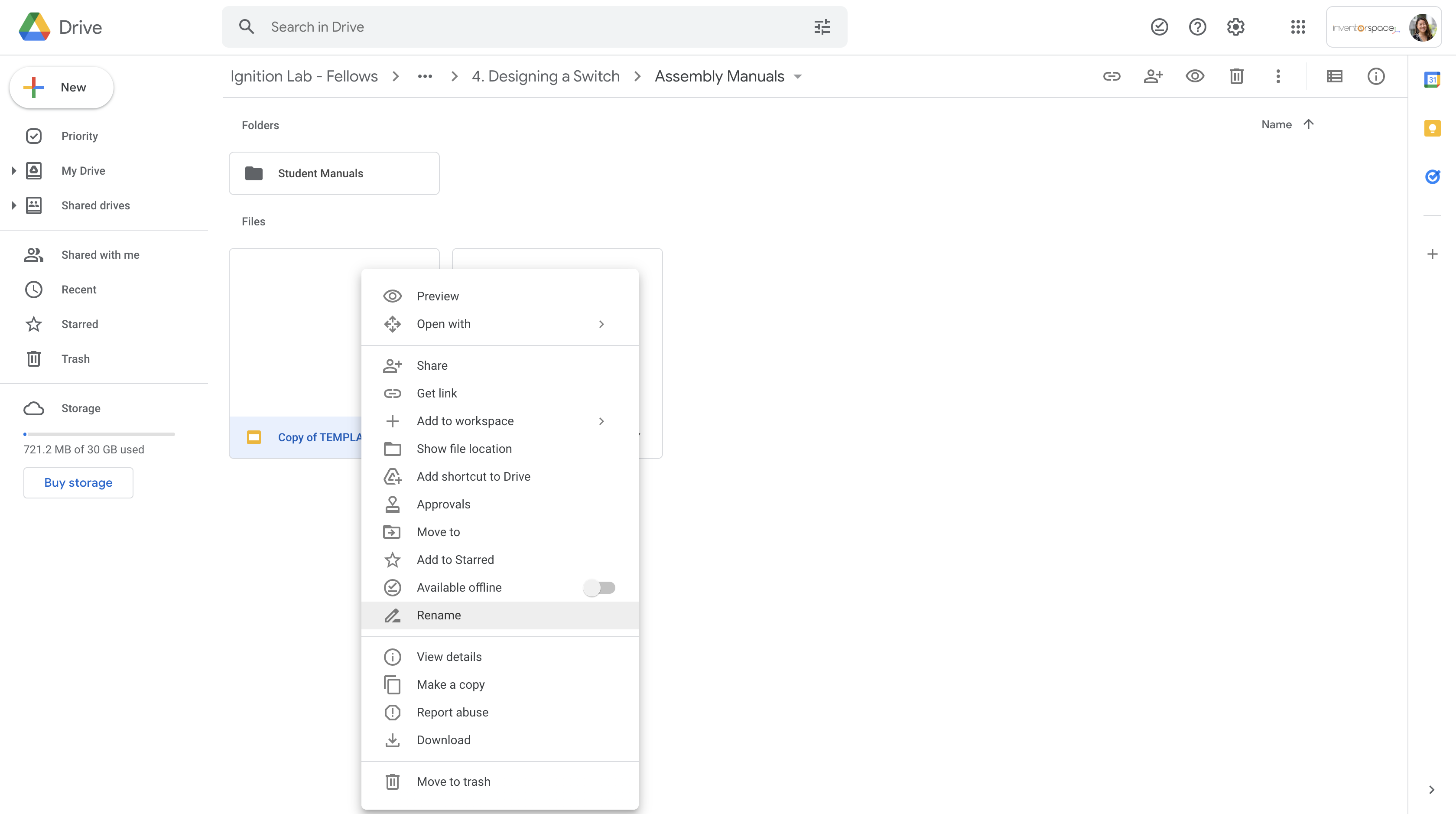Switch to list layout view icon

1334,76
